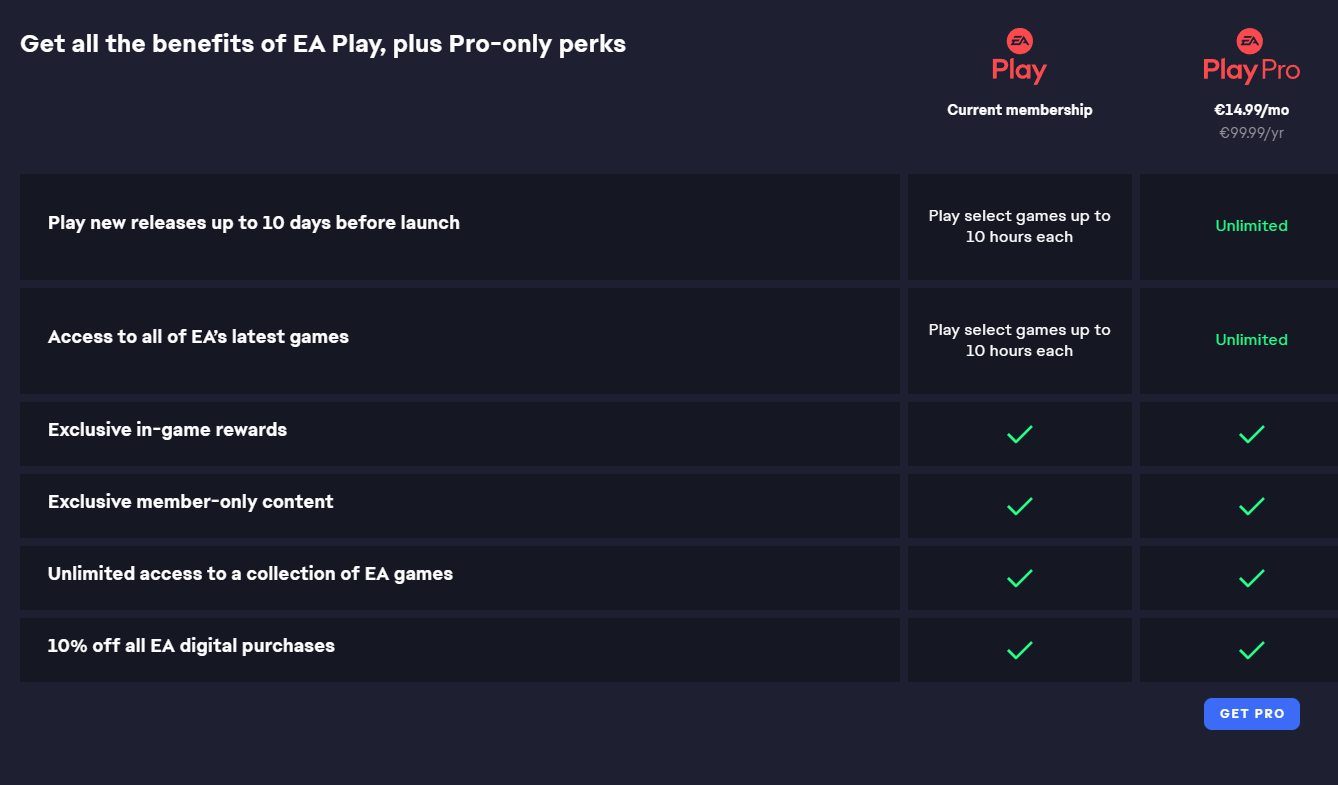Click the 'Play new releases up to 10 days' row

coord(460,227)
